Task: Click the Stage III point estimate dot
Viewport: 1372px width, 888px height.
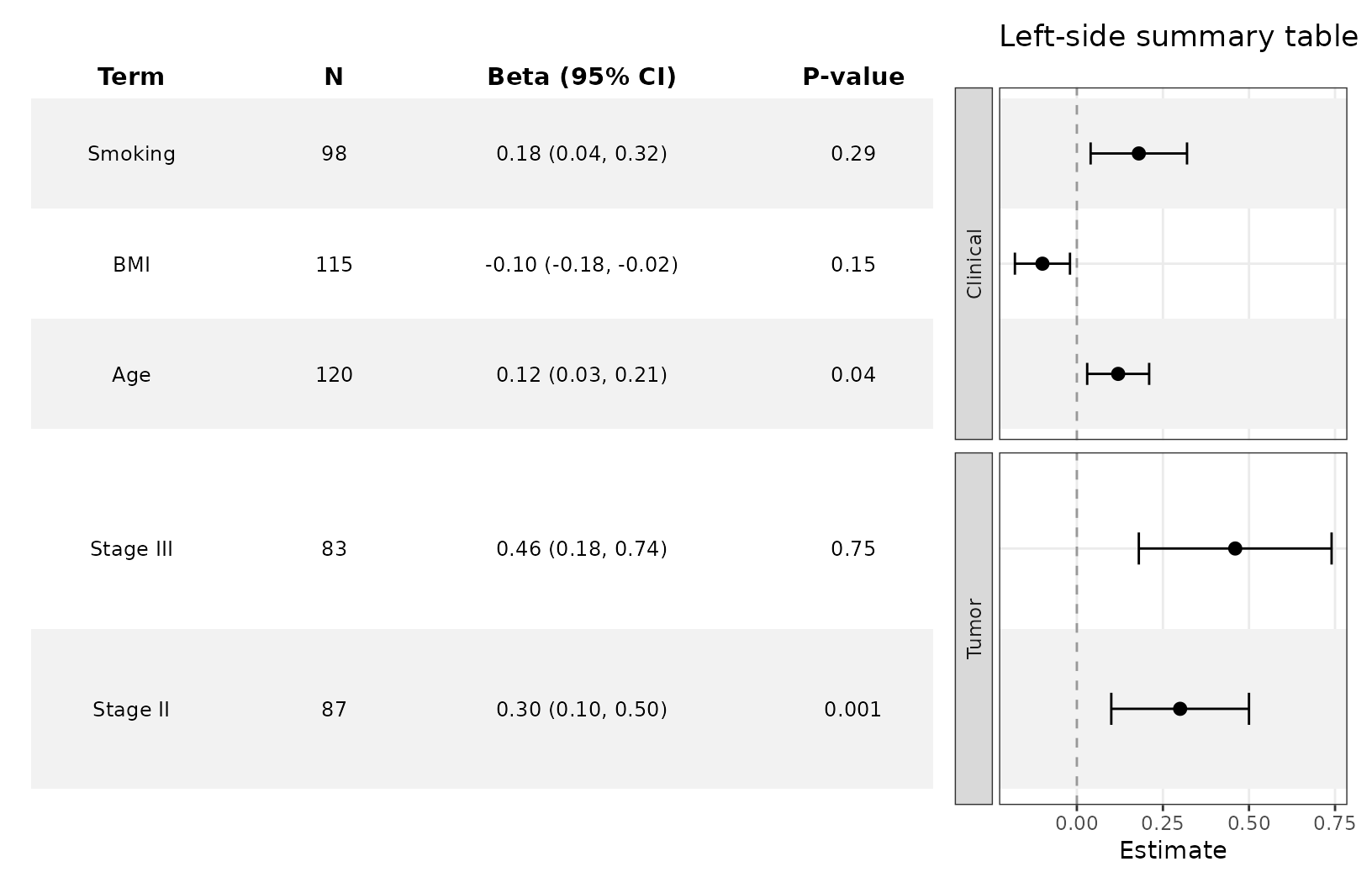Action: [1235, 549]
